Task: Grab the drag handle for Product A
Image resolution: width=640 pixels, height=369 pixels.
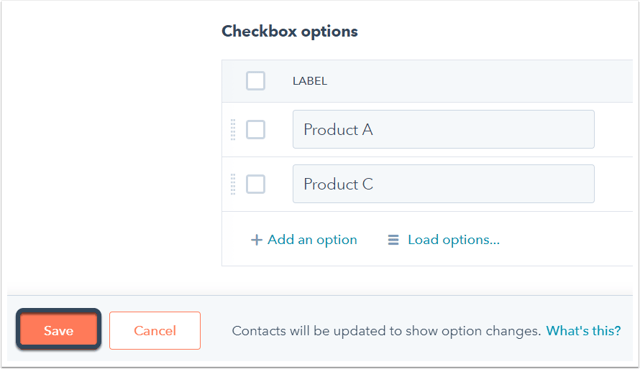Action: tap(233, 130)
